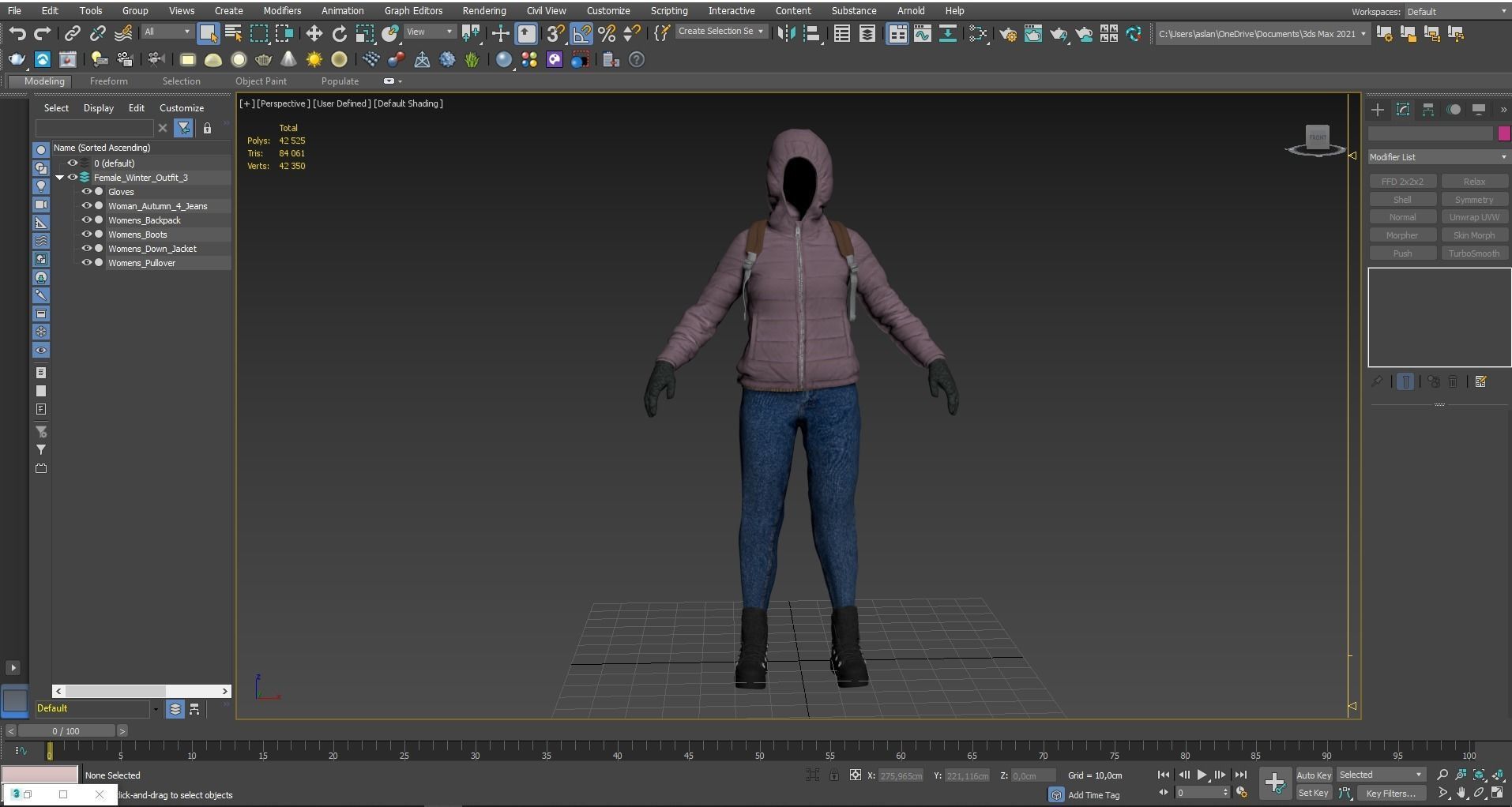Apply the TurboSmooth modifier button

1474,253
